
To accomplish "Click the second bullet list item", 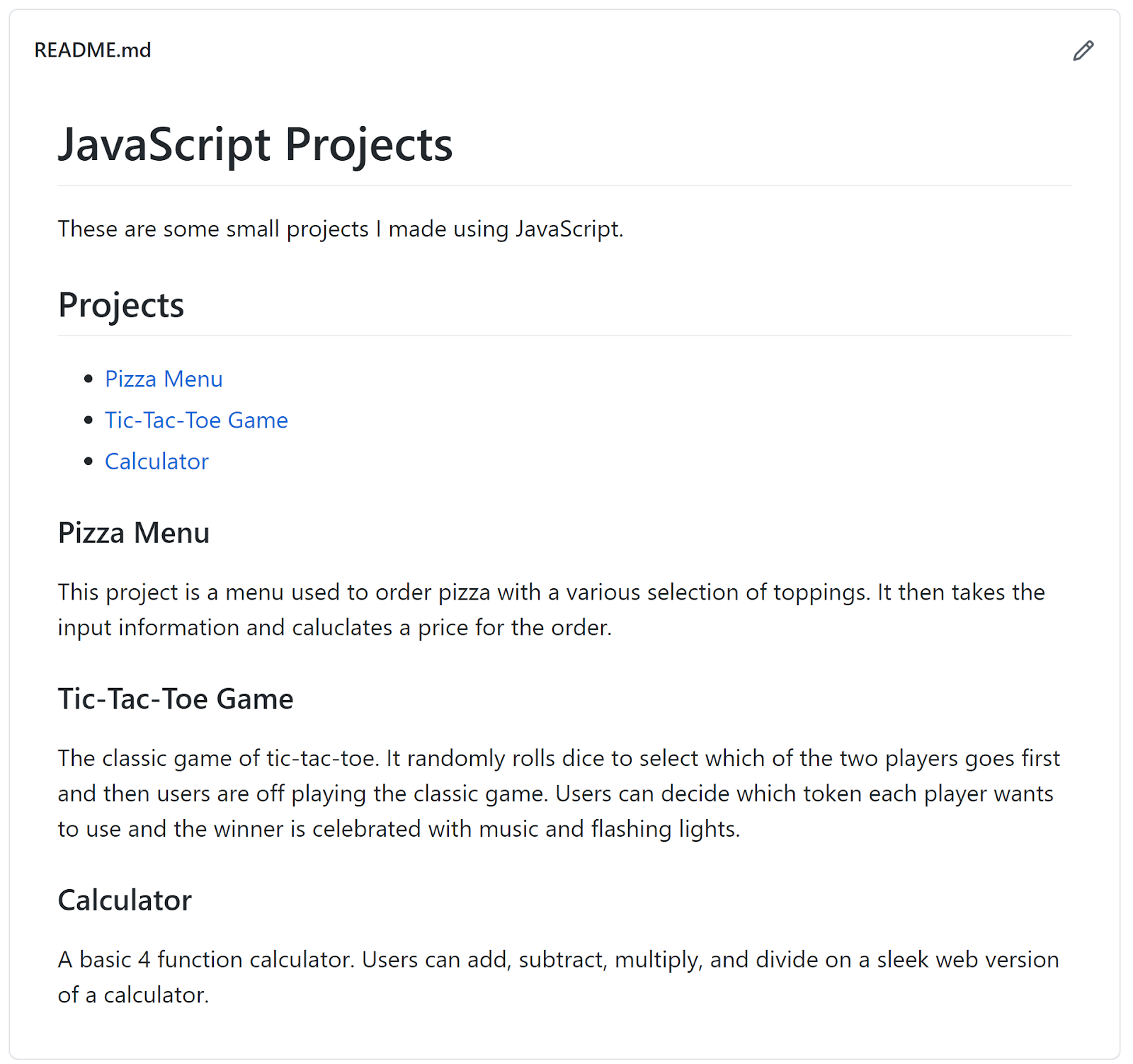I will coord(196,420).
